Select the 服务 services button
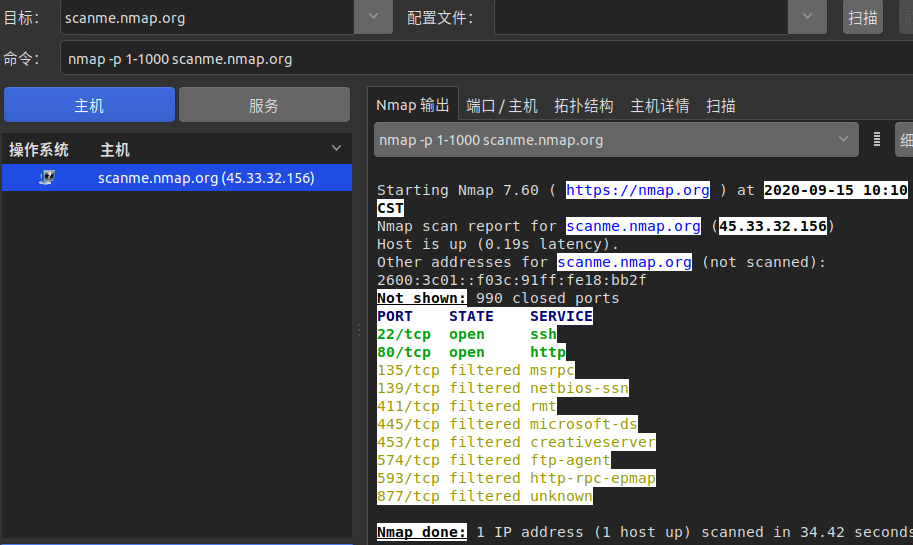 click(264, 105)
